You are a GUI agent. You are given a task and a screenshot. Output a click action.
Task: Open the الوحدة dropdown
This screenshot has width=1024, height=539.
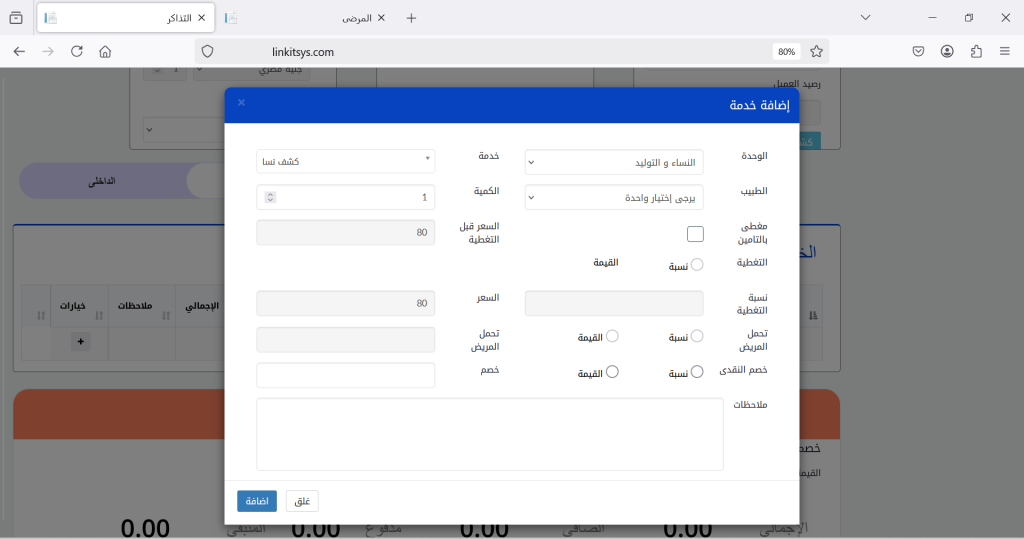click(x=614, y=162)
